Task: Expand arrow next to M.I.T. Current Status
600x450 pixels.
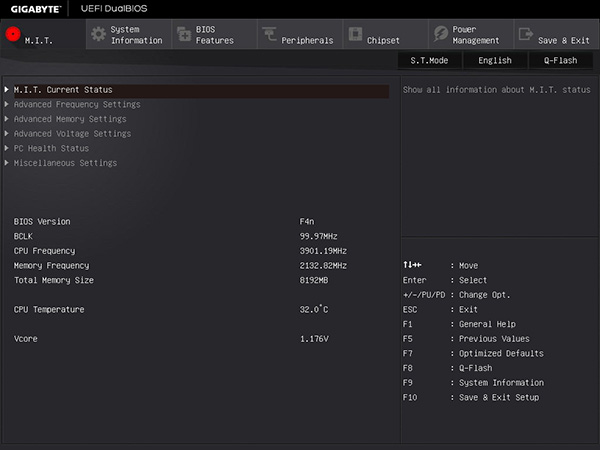Action: click(x=7, y=90)
